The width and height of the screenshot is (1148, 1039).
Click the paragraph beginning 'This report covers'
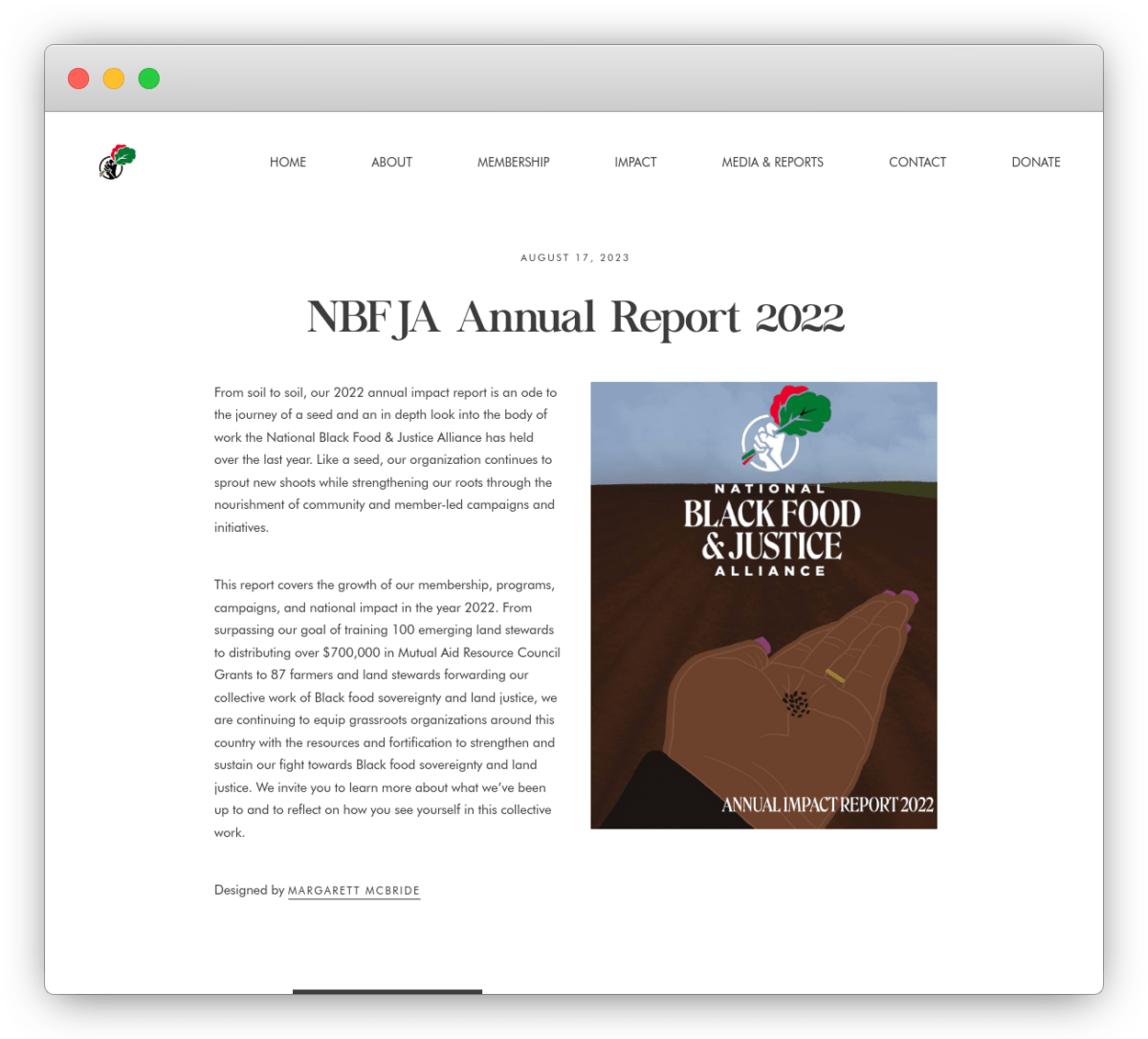387,709
